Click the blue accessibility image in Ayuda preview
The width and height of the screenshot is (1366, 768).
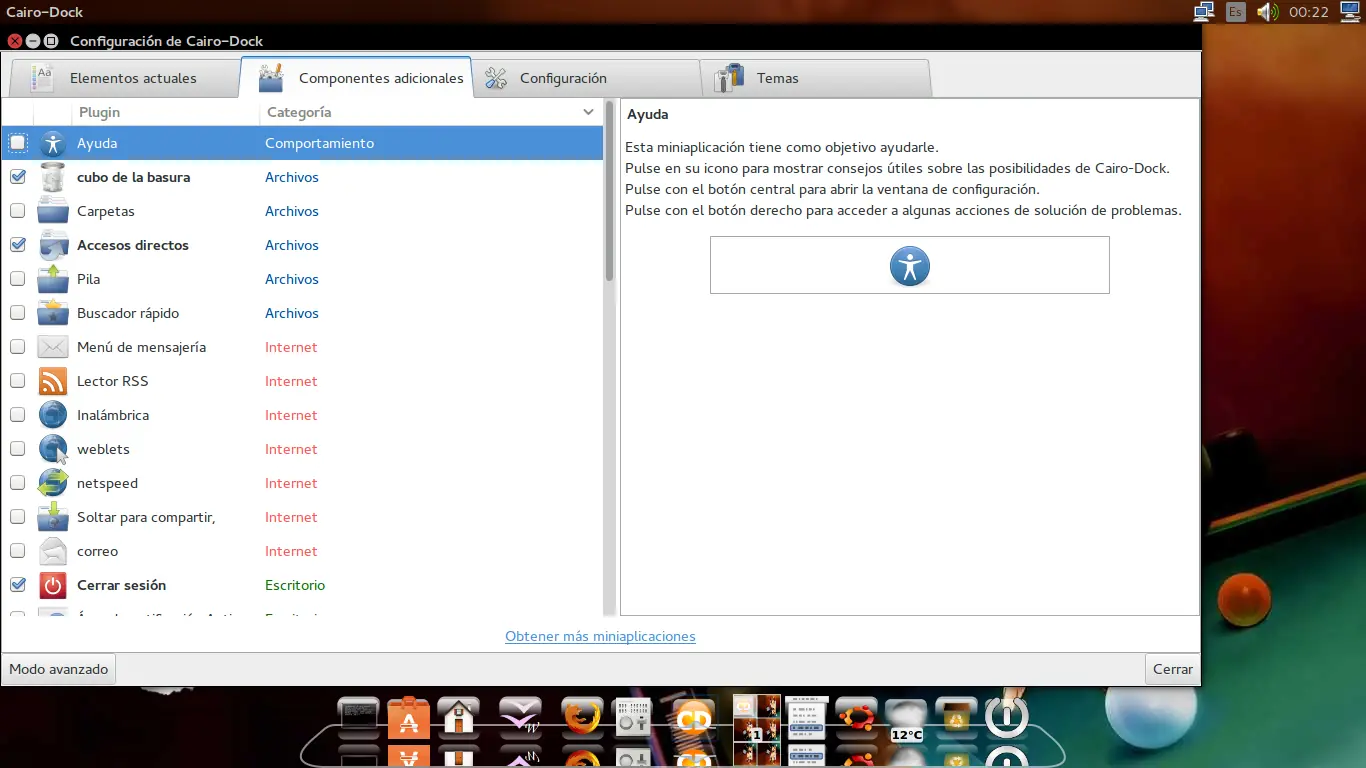click(910, 266)
